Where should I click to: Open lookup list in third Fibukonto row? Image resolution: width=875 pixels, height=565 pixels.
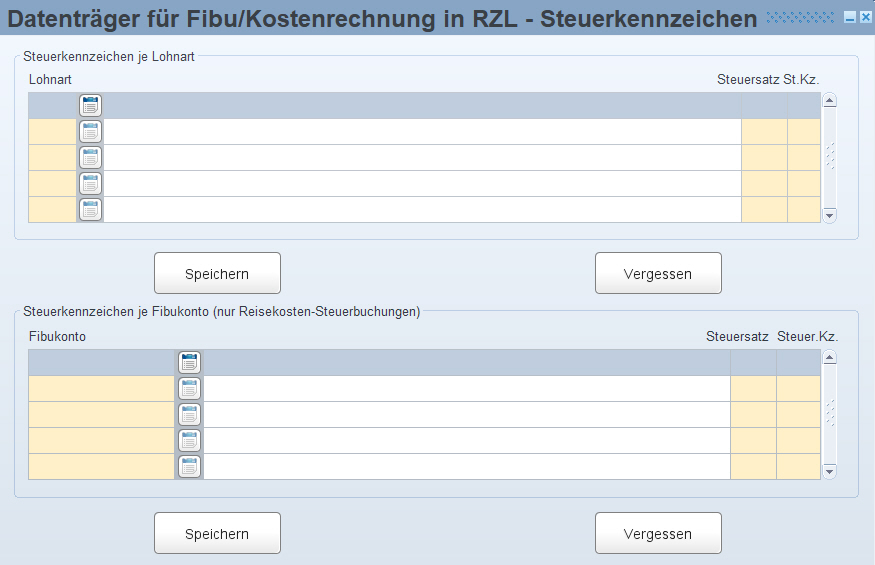click(189, 440)
